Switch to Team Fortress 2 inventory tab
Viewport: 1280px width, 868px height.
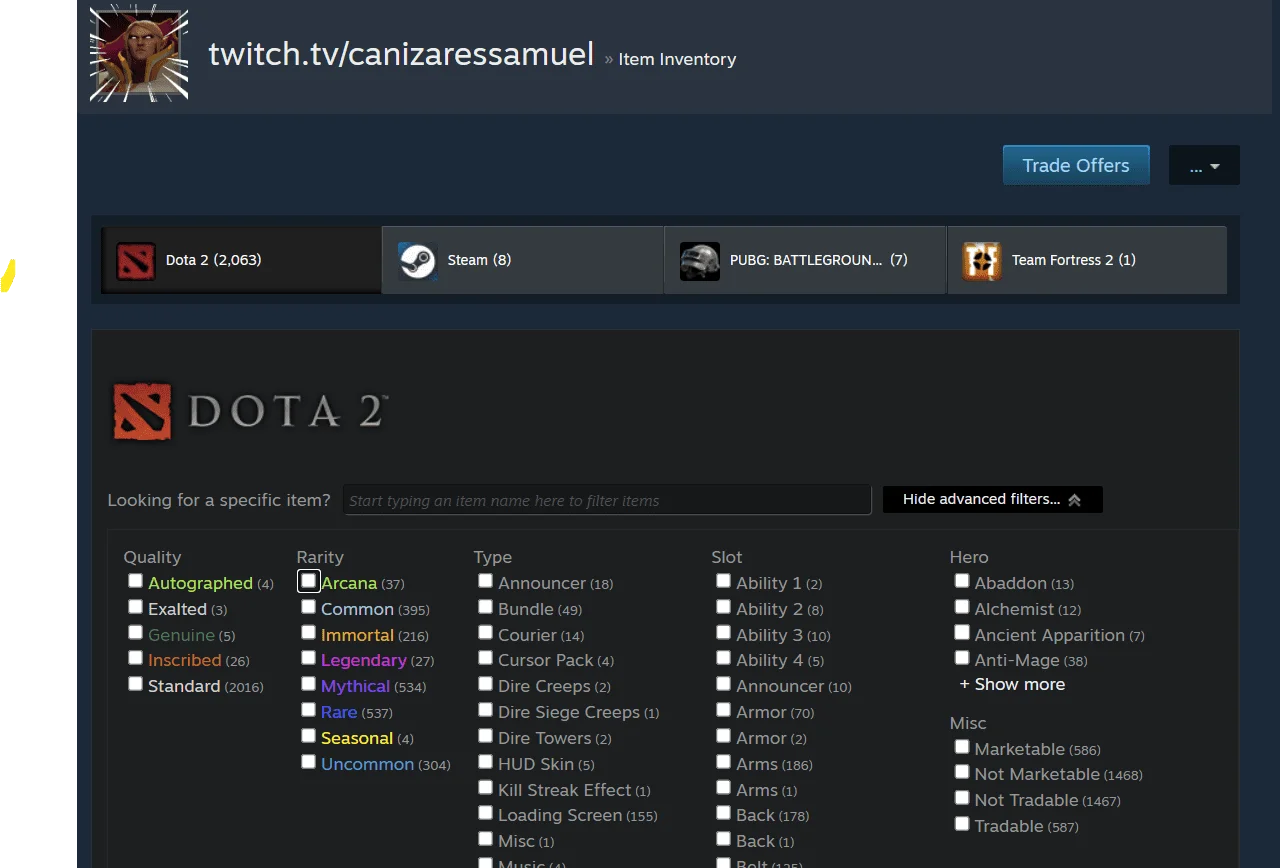(1087, 260)
